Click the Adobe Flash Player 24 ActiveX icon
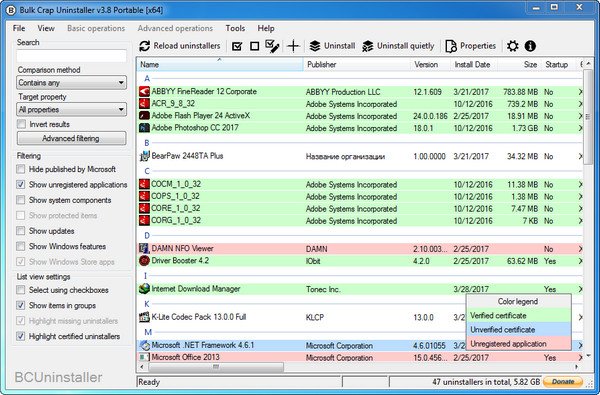The height and width of the screenshot is (395, 600). (144, 116)
